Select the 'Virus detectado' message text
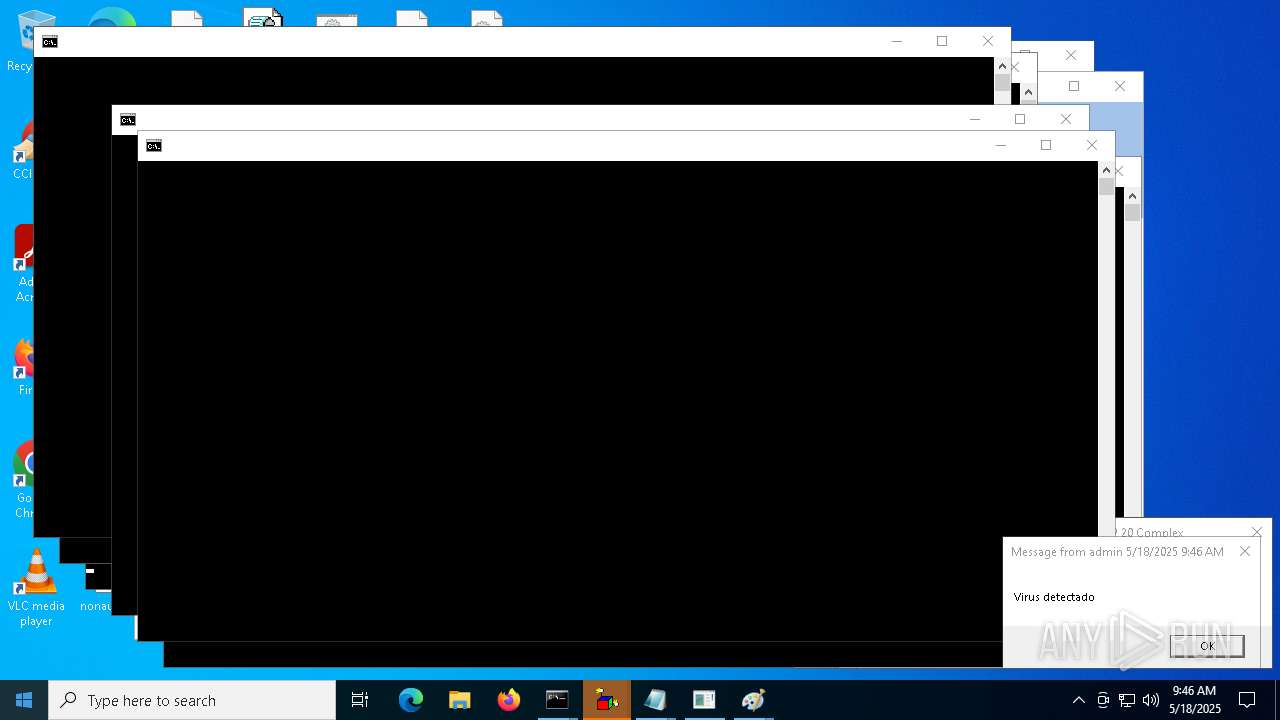 pos(1054,597)
